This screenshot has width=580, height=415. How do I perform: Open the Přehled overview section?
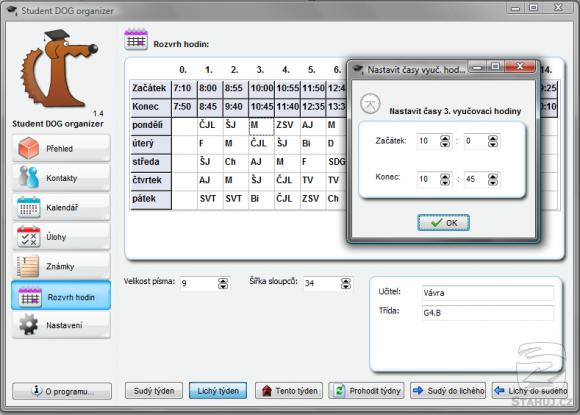(x=61, y=148)
